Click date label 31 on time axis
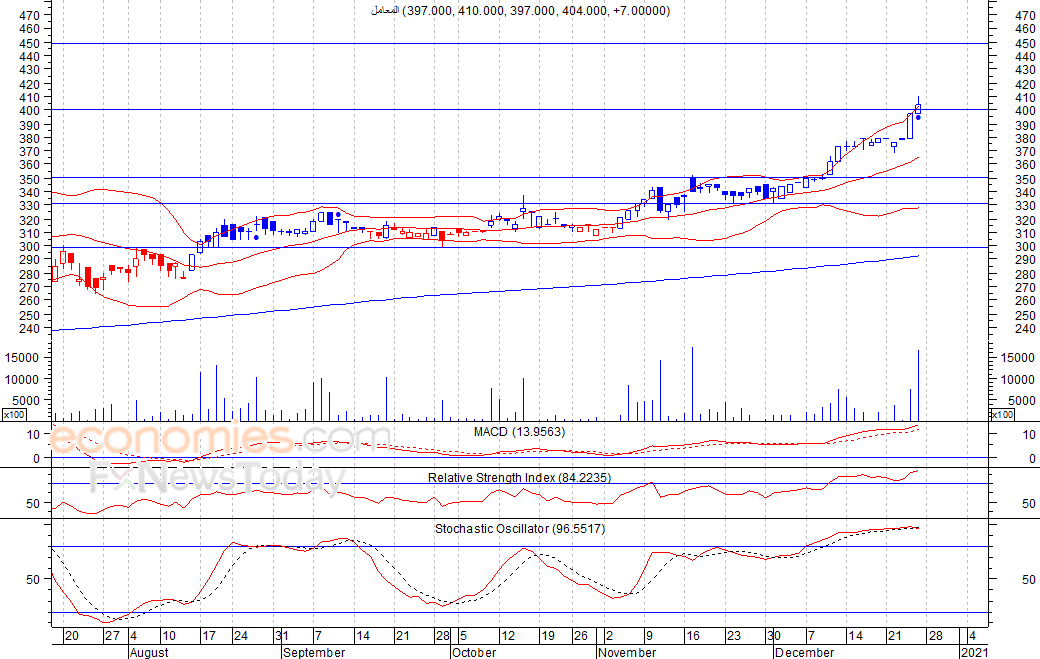Viewport: 1040px width, 659px height. 281,636
